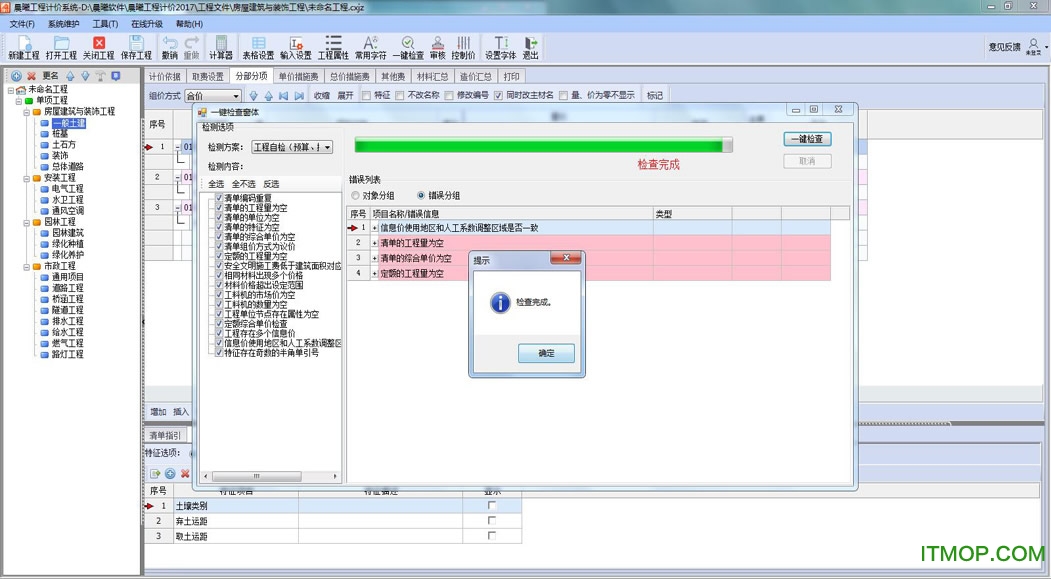Switch to the 单价措施费 tab

(x=297, y=76)
